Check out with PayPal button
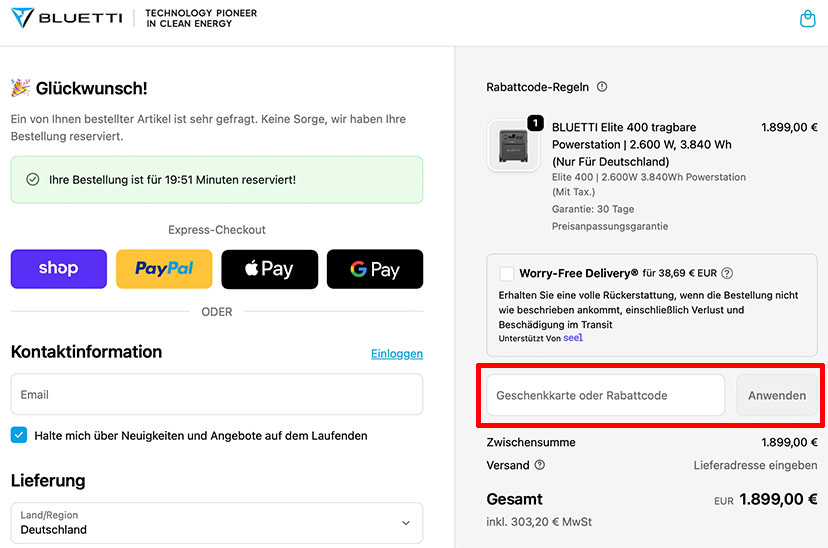 [164, 269]
